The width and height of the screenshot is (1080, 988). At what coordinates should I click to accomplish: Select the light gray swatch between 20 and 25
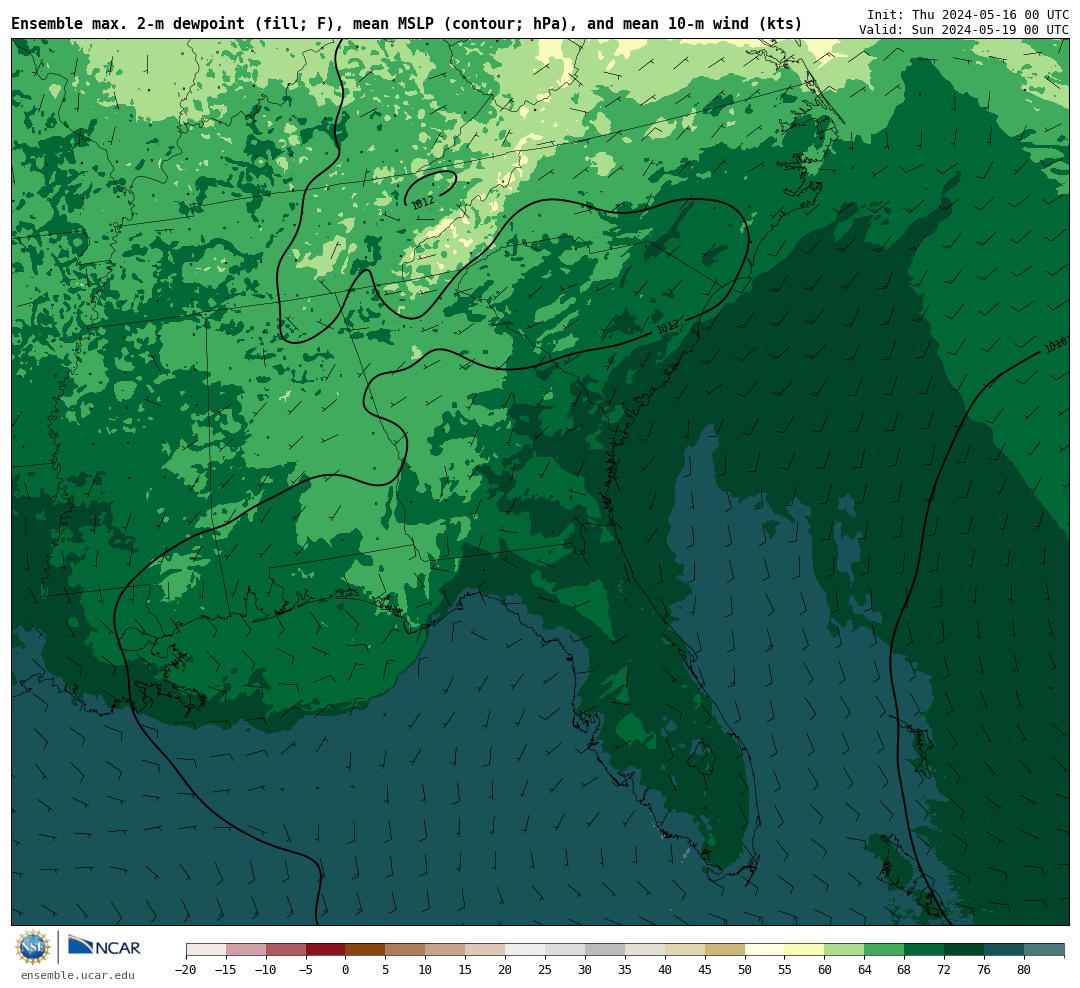click(525, 949)
